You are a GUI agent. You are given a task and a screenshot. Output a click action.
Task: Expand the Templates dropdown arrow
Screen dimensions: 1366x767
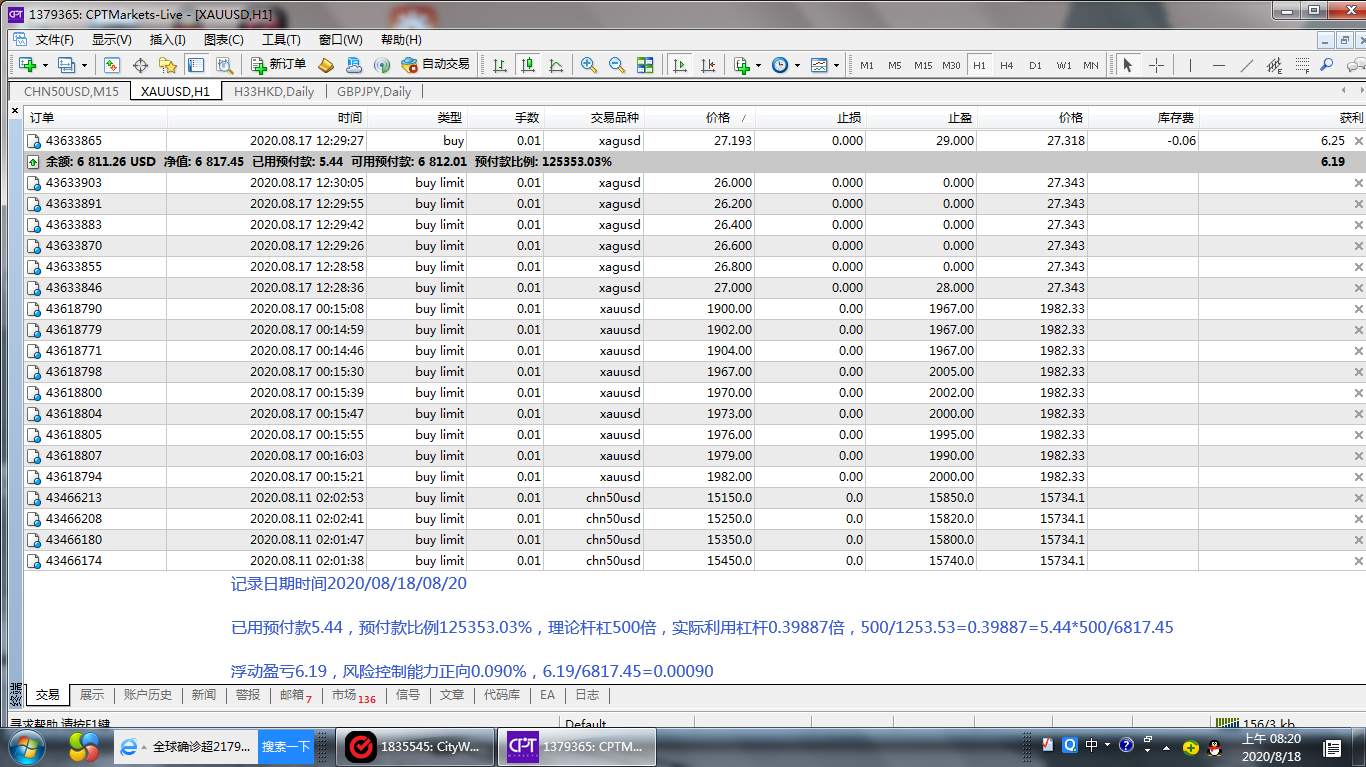point(836,65)
